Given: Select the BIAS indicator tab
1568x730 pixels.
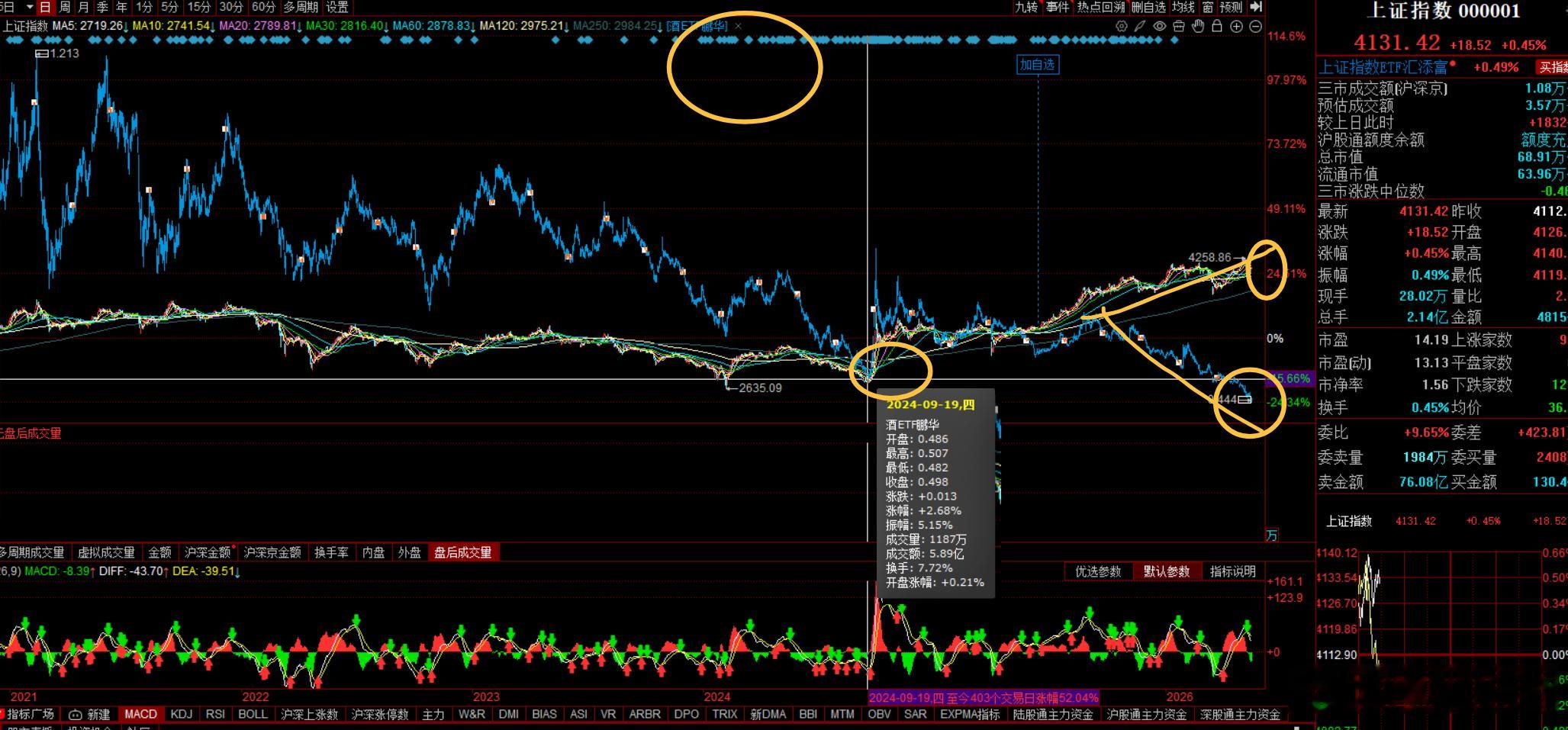Looking at the screenshot, I should coord(544,714).
